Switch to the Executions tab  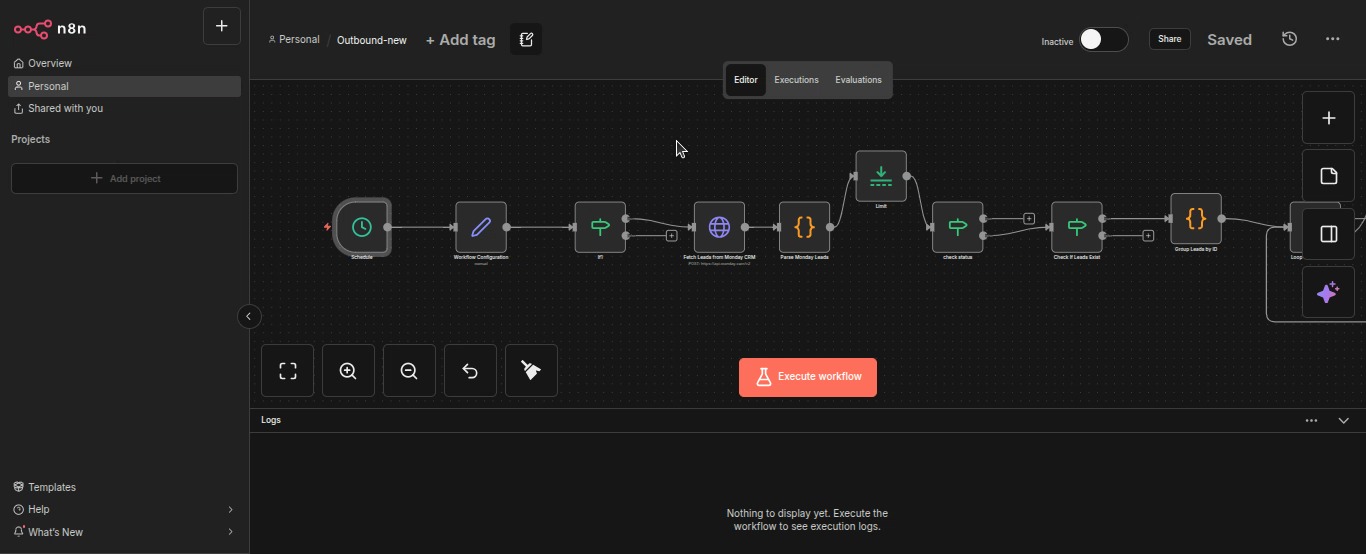click(797, 80)
